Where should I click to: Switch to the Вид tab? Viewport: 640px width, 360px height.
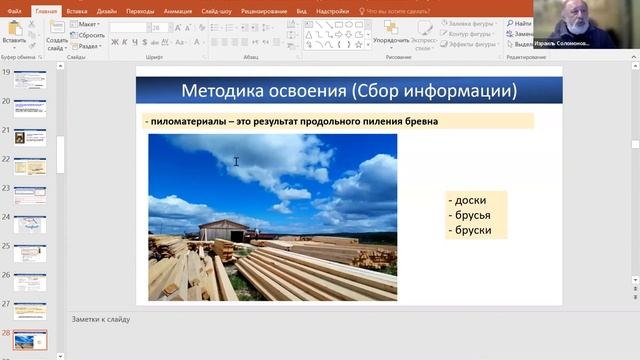click(x=301, y=11)
